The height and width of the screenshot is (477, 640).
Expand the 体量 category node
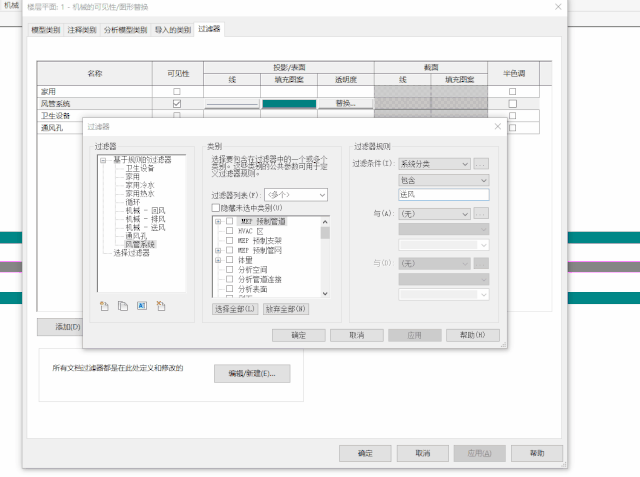pos(218,260)
